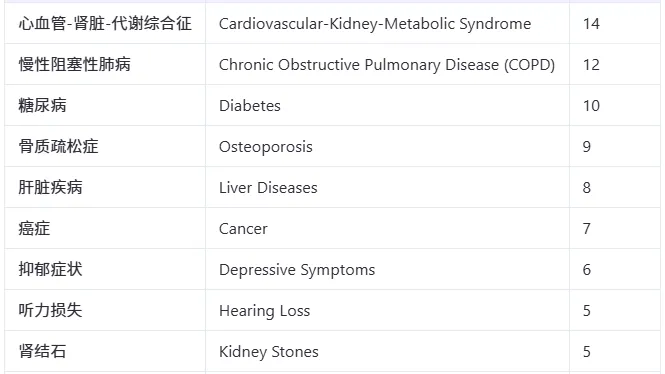Select the 糖尿病 cell
This screenshot has height=374, width=665.
pos(105,105)
